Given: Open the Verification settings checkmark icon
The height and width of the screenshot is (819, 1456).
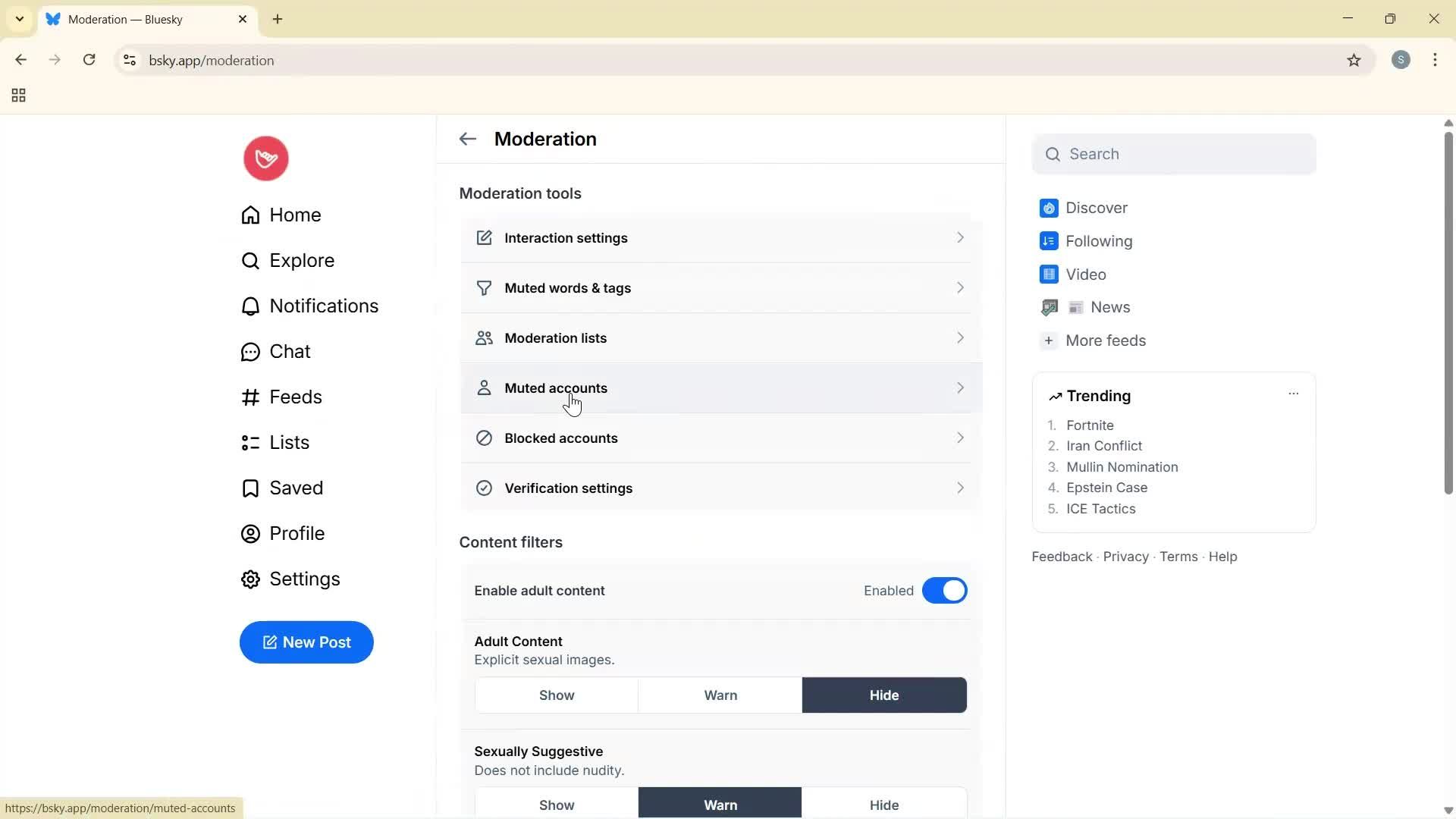Looking at the screenshot, I should pos(485,488).
